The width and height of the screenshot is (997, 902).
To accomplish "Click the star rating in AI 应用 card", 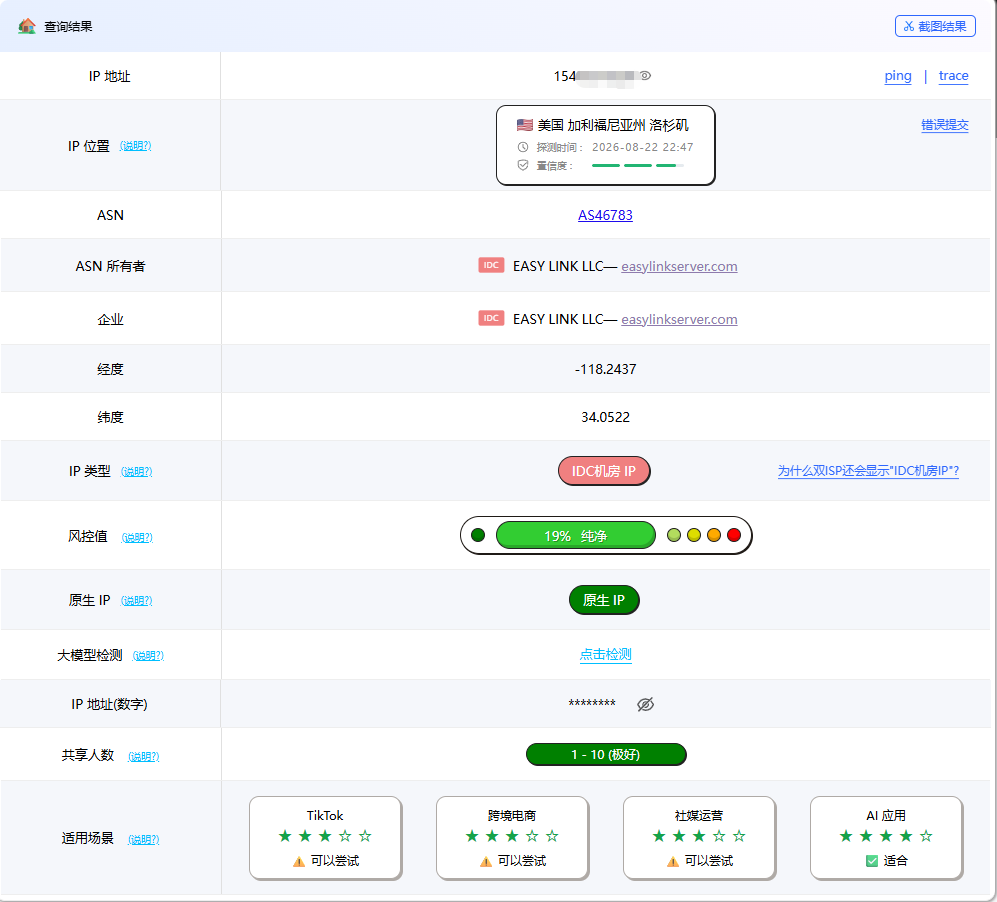I will [x=886, y=836].
